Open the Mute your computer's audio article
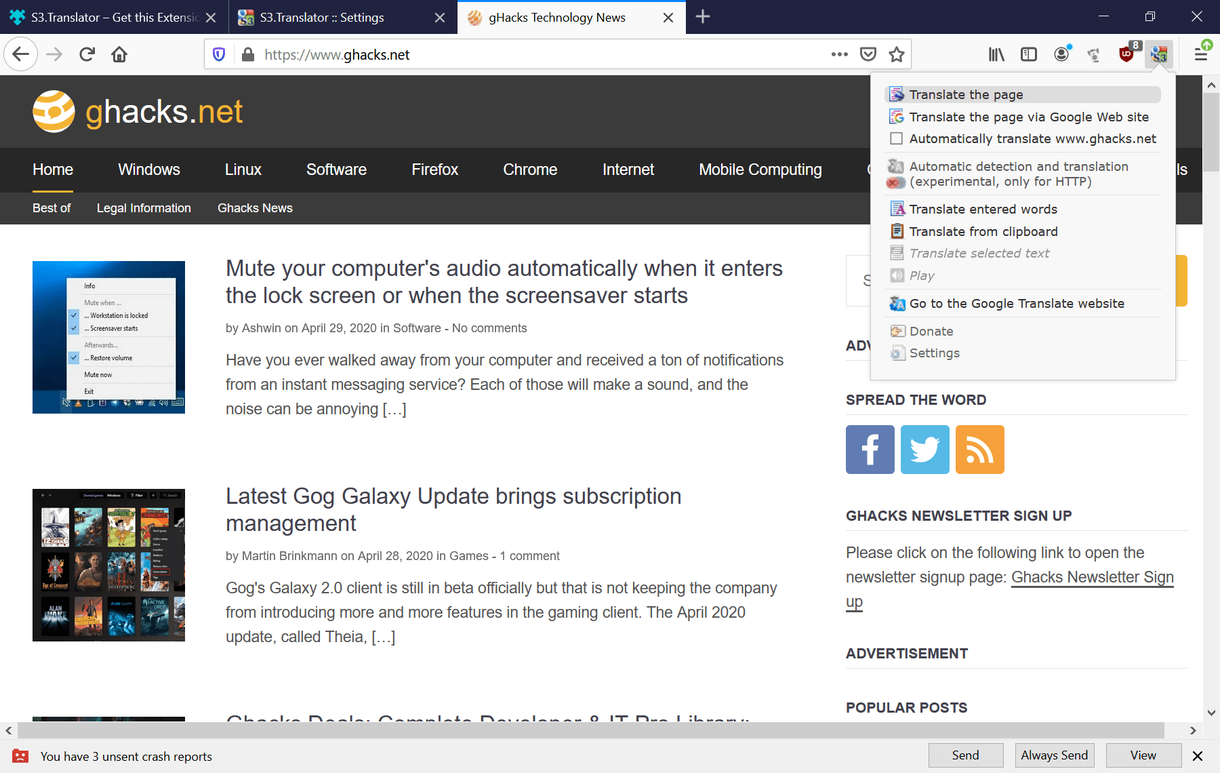Screen dimensions: 1220x773 504,282
